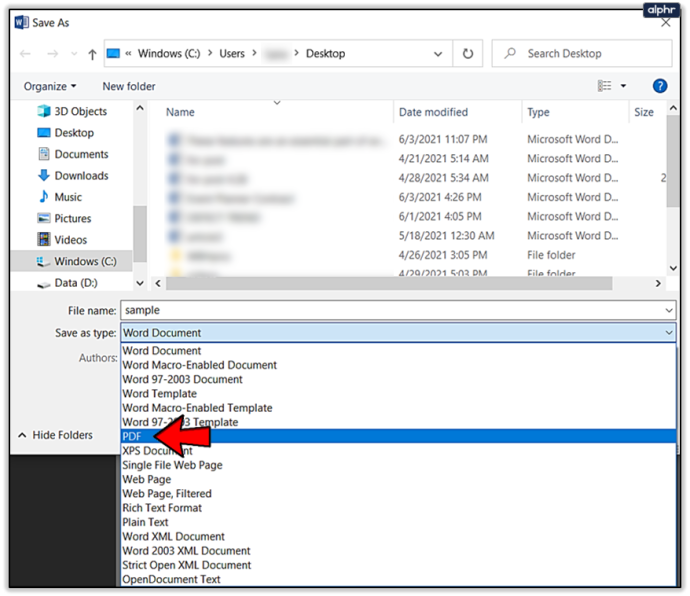
Task: Select Plain Text file type
Action: 145,522
